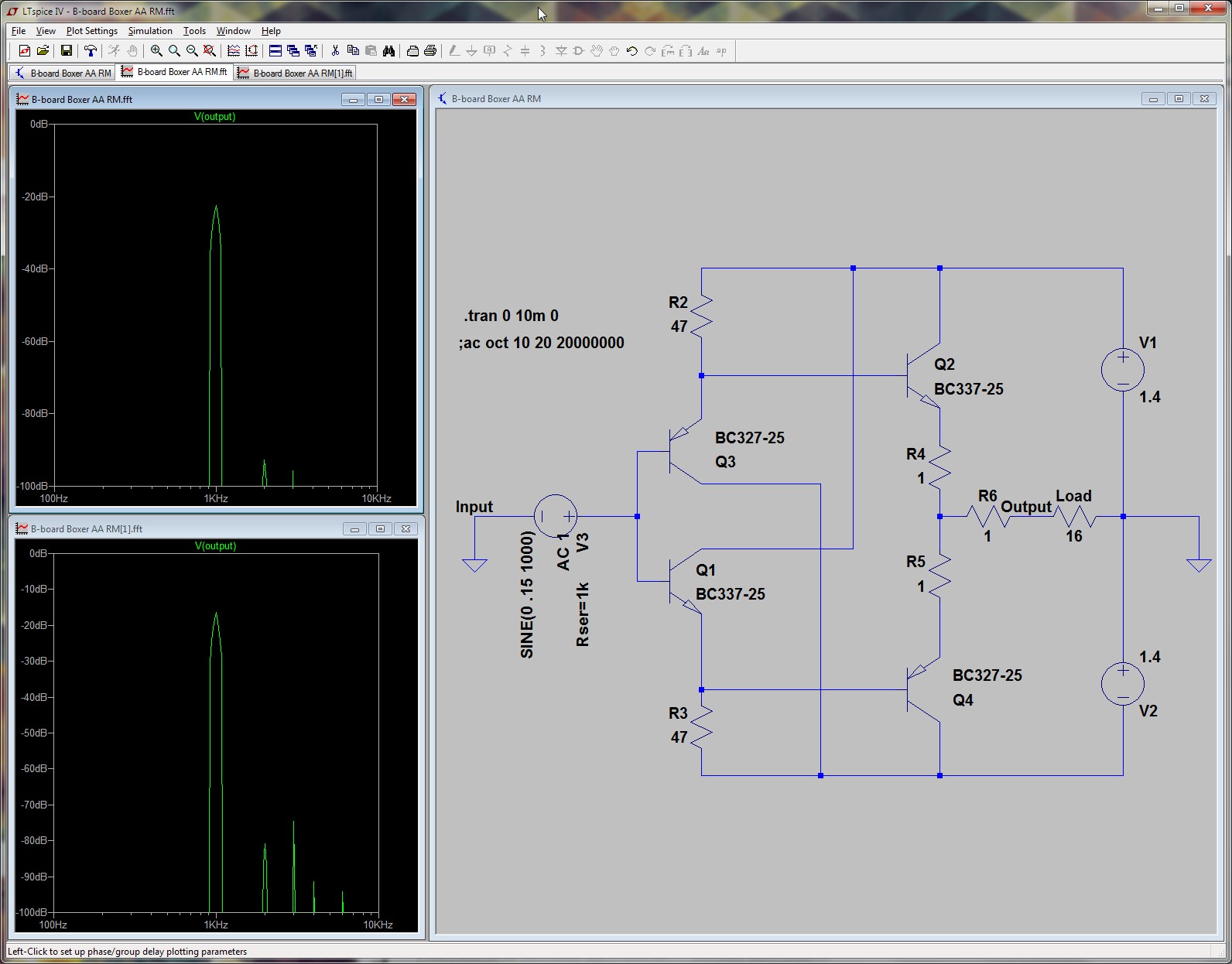Image resolution: width=1232 pixels, height=964 pixels.
Task: Open the Help menu
Action: pyautogui.click(x=271, y=31)
